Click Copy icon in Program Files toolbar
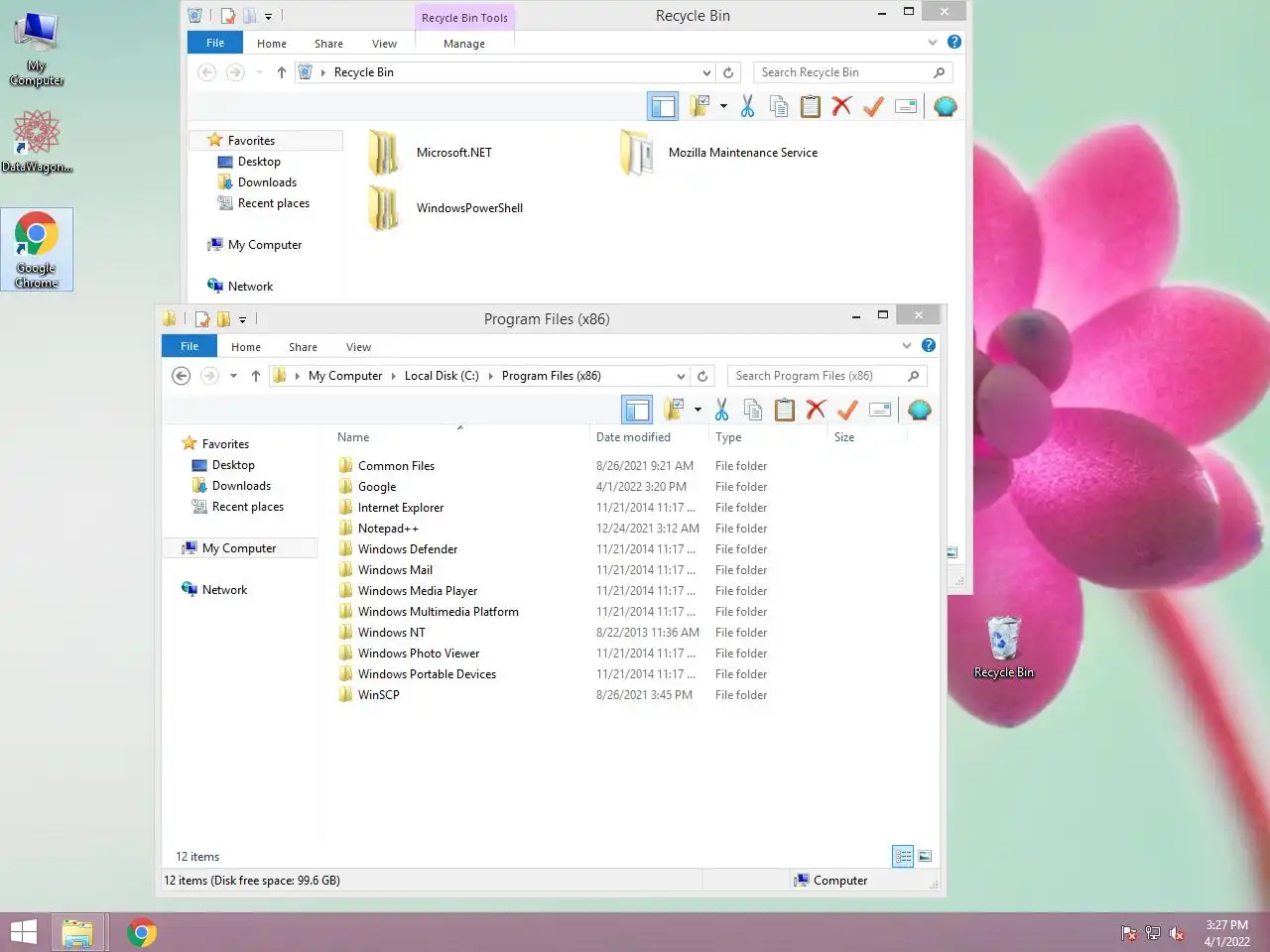Image resolution: width=1270 pixels, height=952 pixels. tap(753, 410)
